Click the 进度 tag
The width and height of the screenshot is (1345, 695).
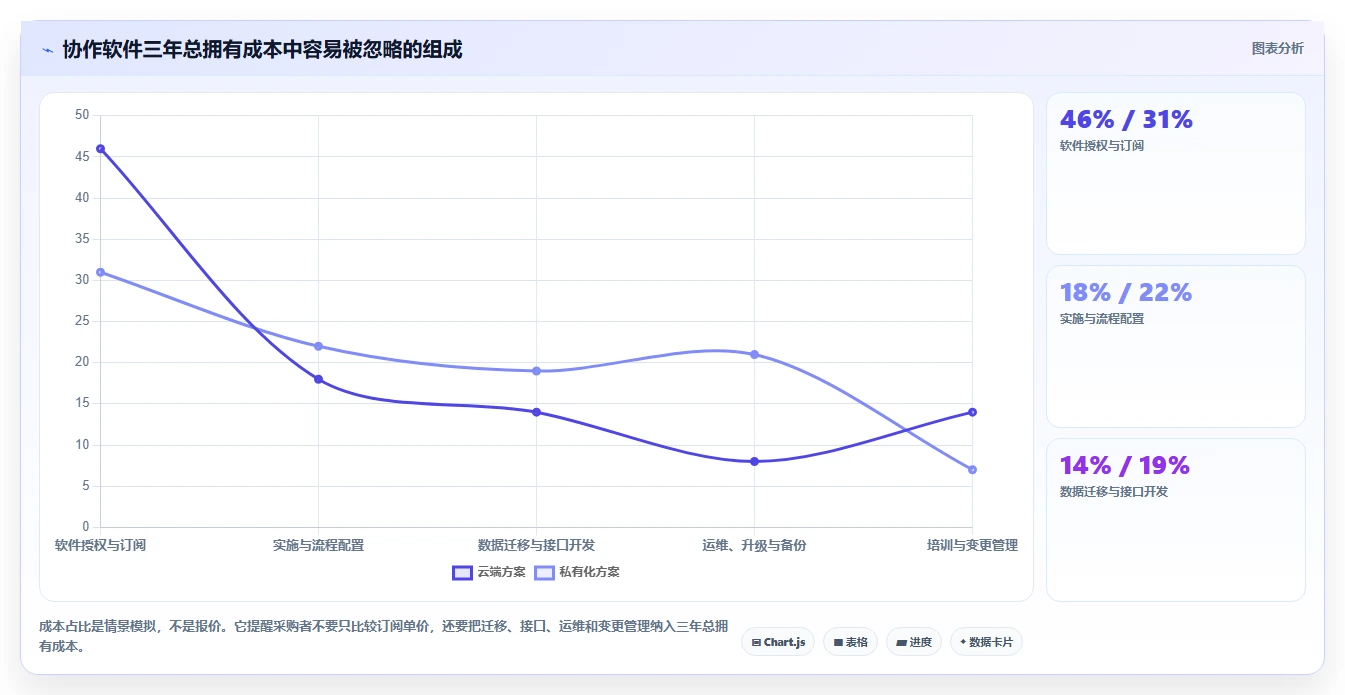tap(913, 642)
